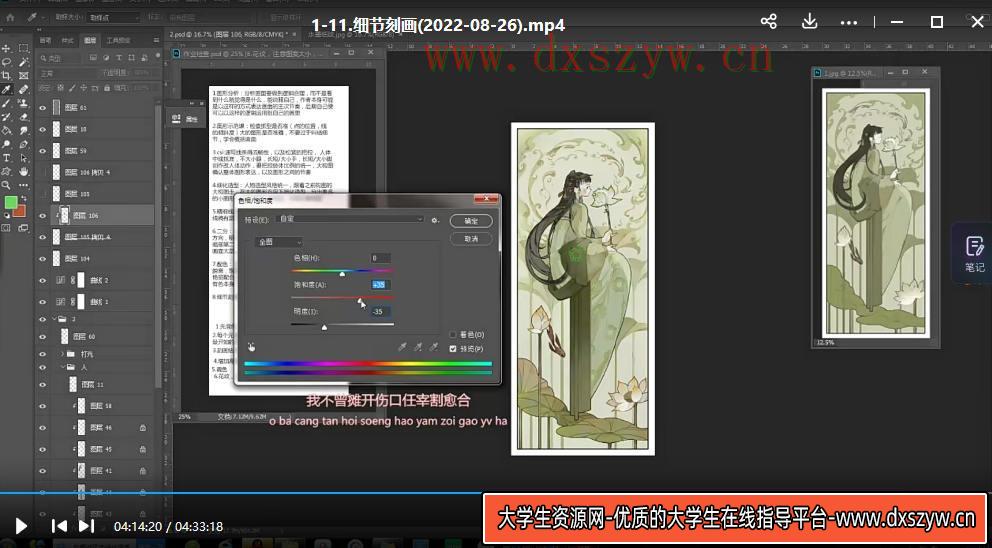This screenshot has height=548, width=992.
Task: Hide the 曲线 1 adjustment layer
Action: click(x=42, y=302)
